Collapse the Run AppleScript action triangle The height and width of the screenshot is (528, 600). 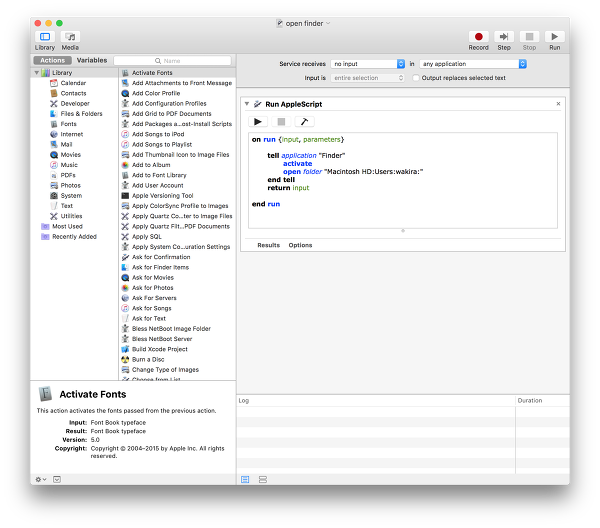[247, 104]
